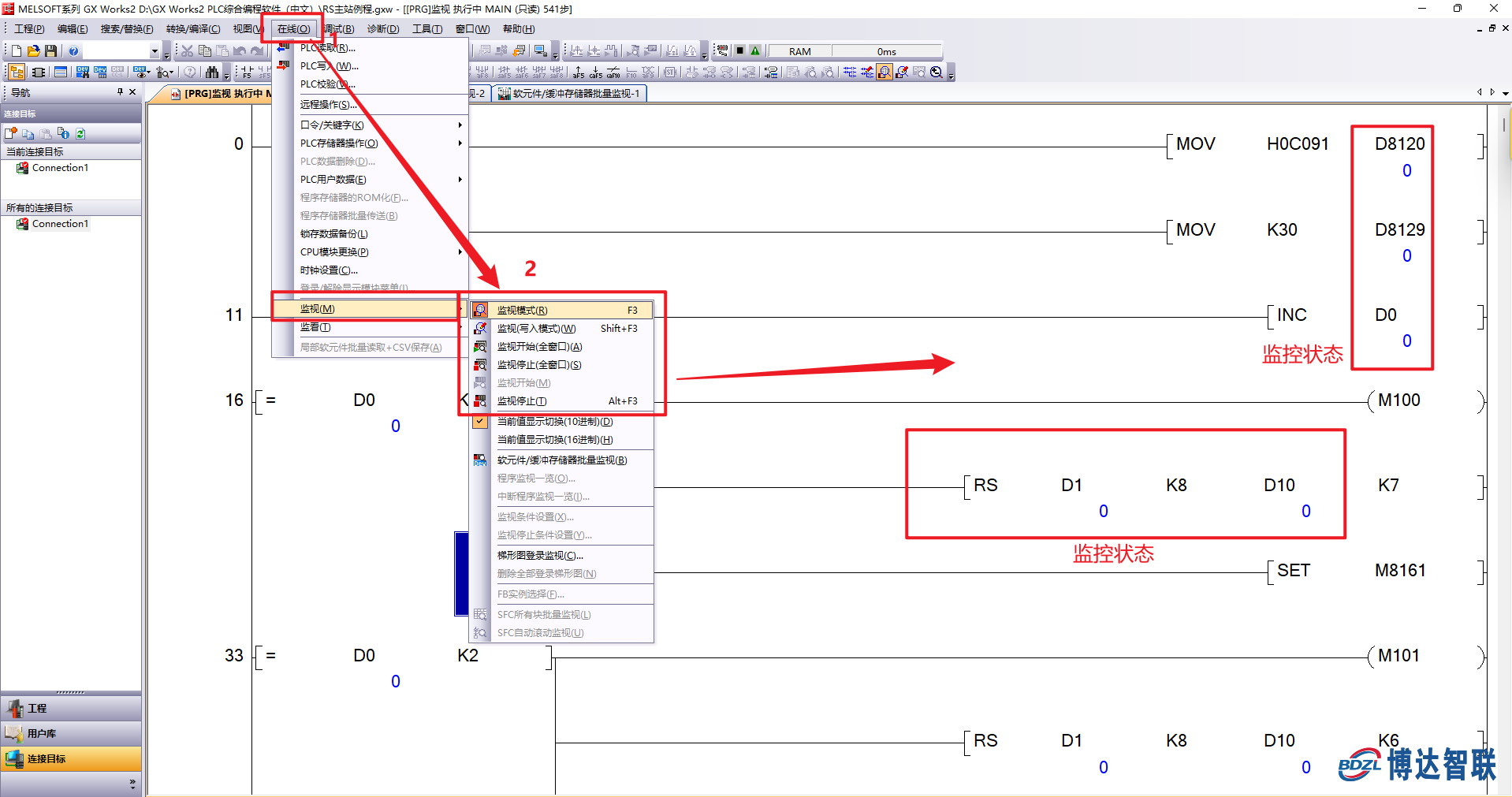Click the New project toolbar icon
The image size is (1512, 797).
point(17,51)
